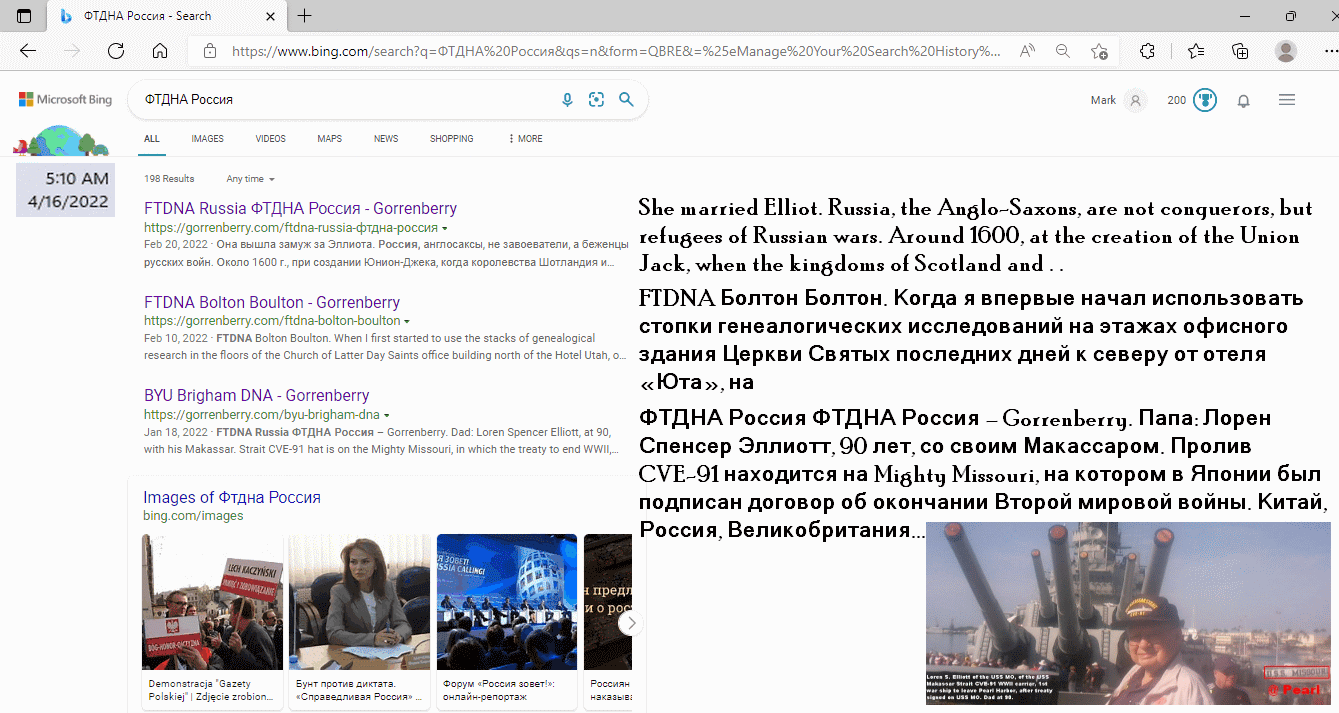
Task: Open FTDNA Russia ФТДНА Россия result
Action: tap(300, 209)
